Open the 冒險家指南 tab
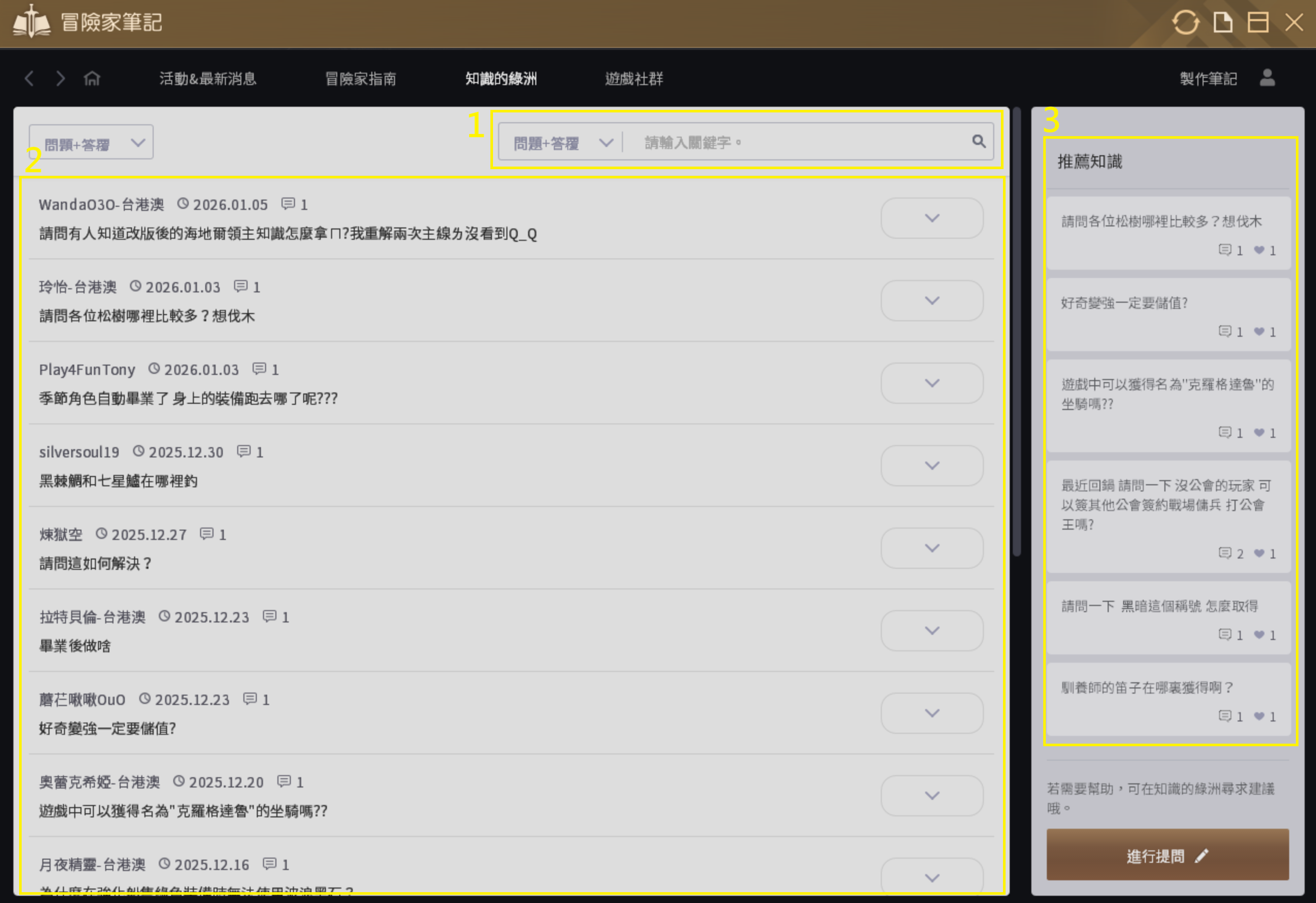This screenshot has height=903, width=1316. coord(360,79)
